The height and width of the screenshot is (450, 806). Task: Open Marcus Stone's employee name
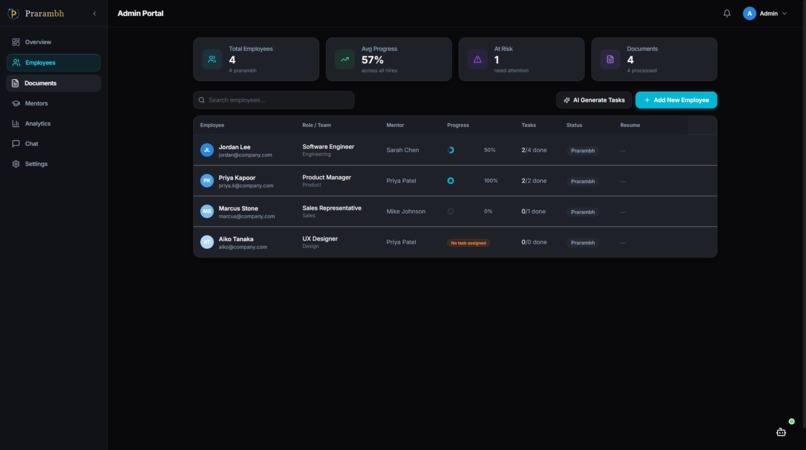[239, 208]
